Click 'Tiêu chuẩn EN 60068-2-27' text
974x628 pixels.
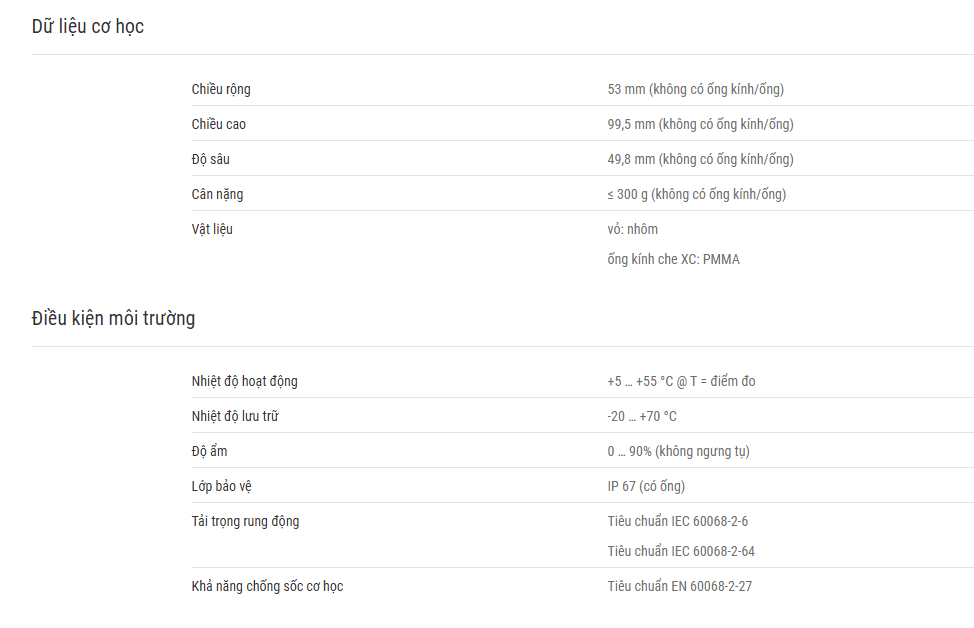pyautogui.click(x=680, y=586)
